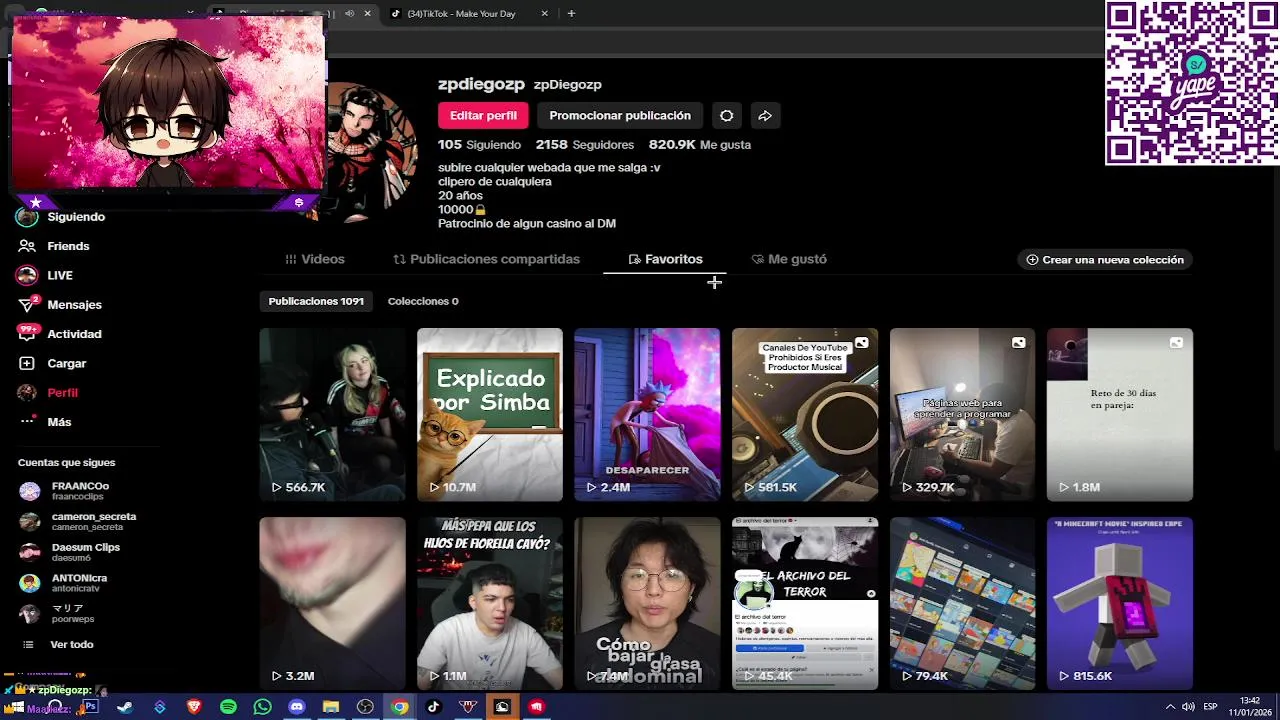Open the TikTok app in the taskbar
Image resolution: width=1280 pixels, height=720 pixels.
tap(433, 707)
